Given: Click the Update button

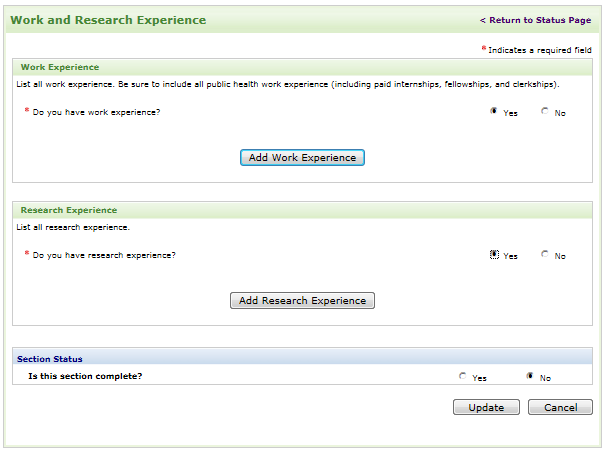Looking at the screenshot, I should coord(486,407).
